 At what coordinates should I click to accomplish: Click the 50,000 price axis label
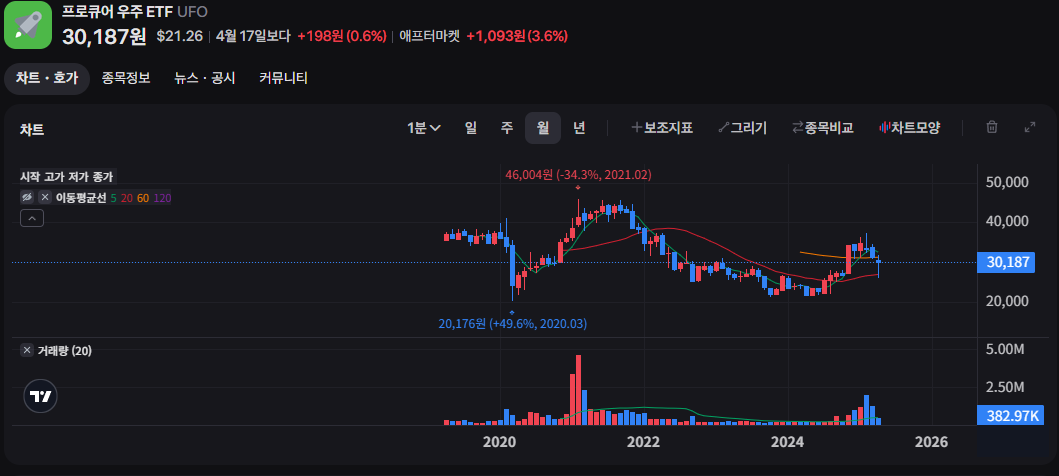(1007, 182)
